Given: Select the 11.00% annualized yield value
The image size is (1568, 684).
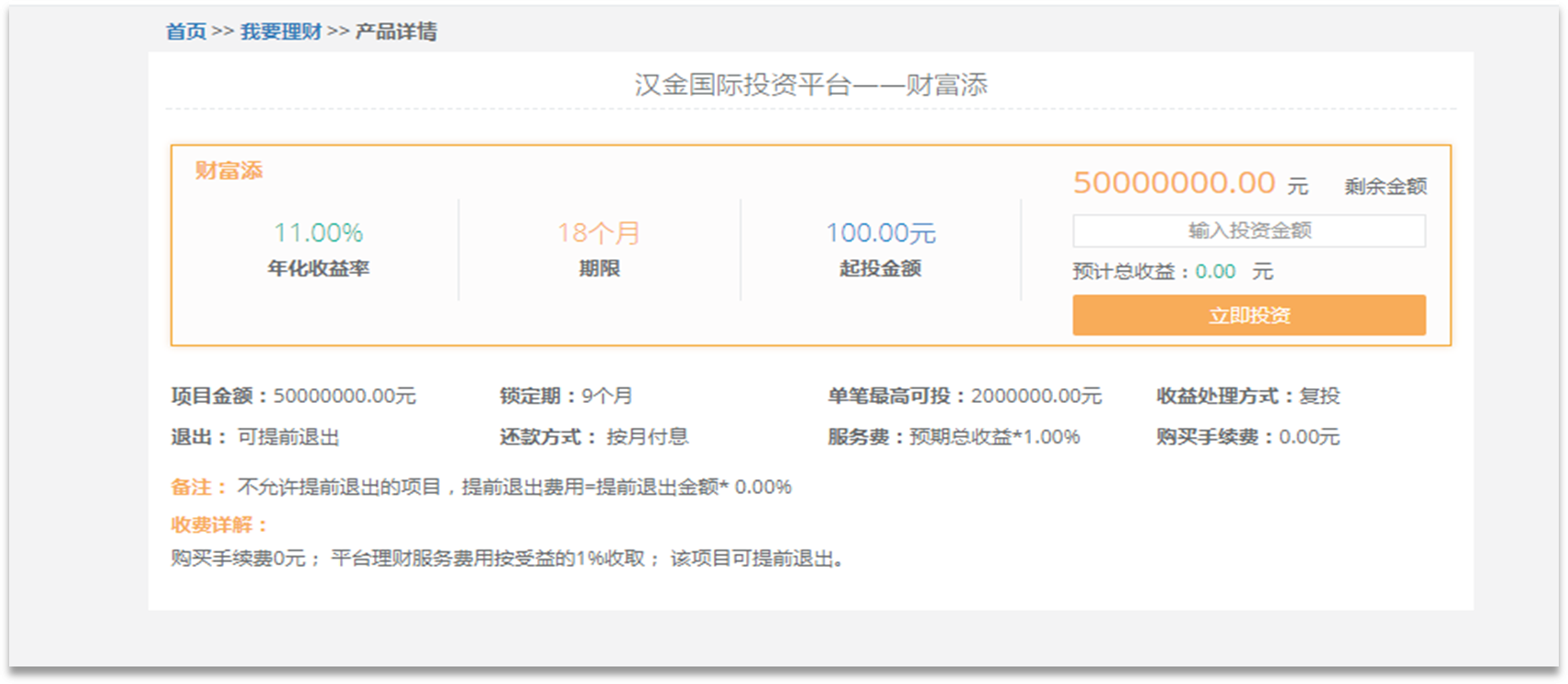Looking at the screenshot, I should tap(318, 232).
